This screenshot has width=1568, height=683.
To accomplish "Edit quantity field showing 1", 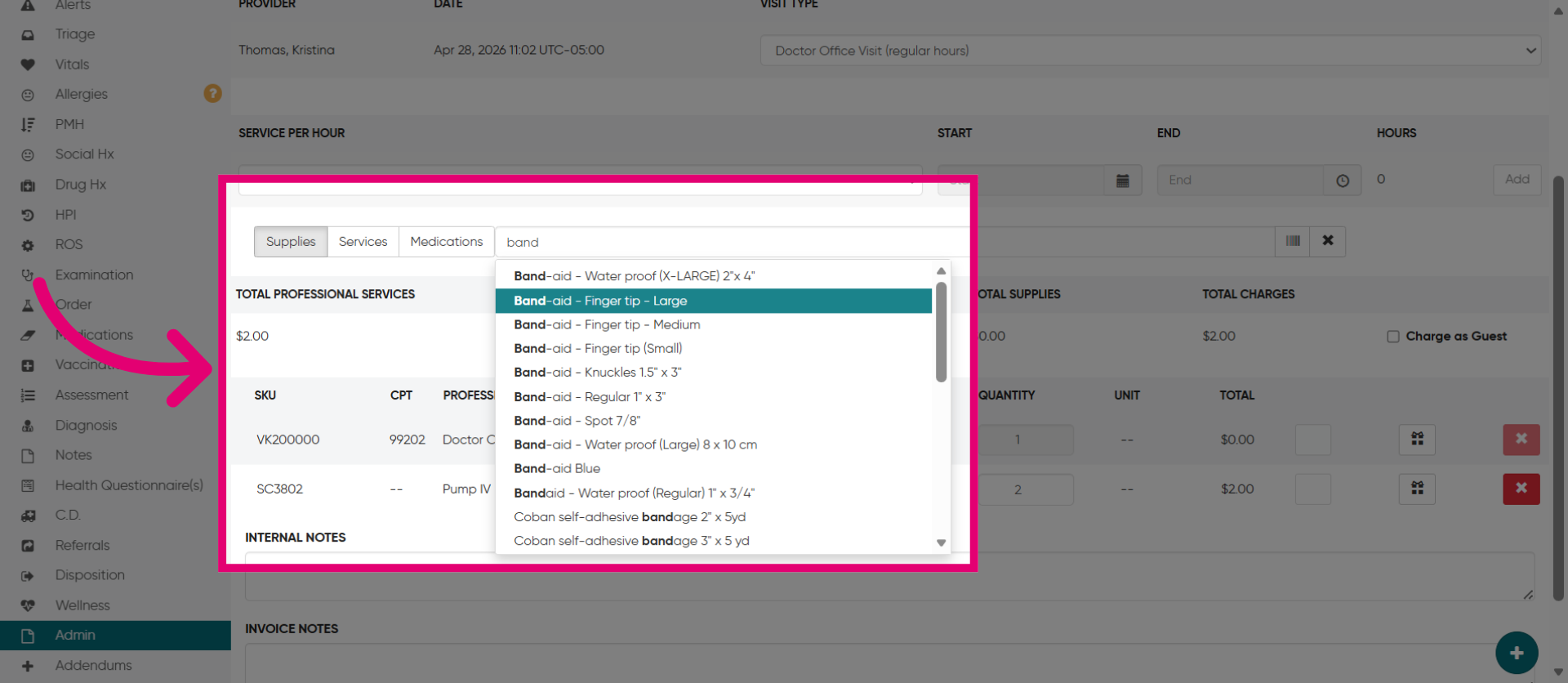I will click(x=1018, y=440).
